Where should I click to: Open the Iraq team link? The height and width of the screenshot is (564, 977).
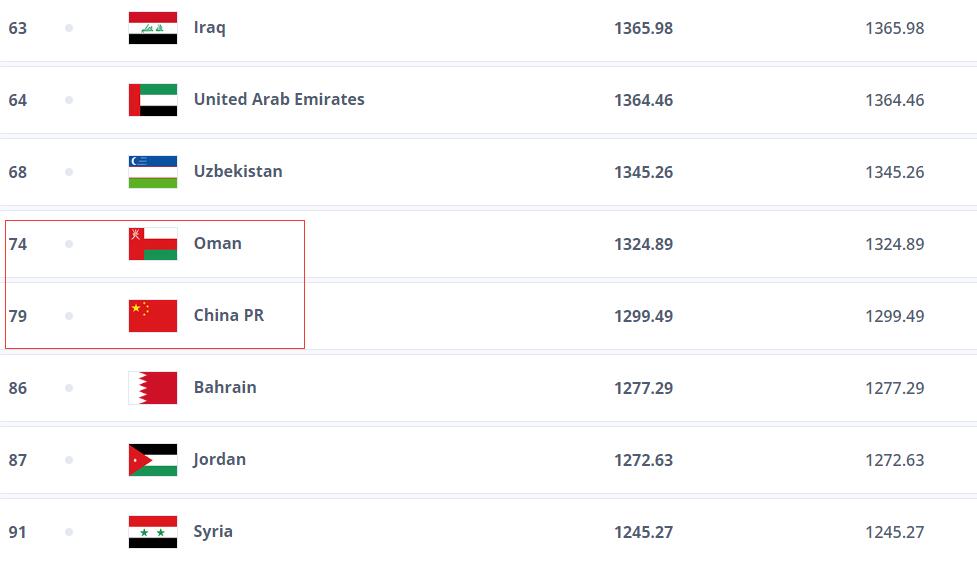pos(209,28)
